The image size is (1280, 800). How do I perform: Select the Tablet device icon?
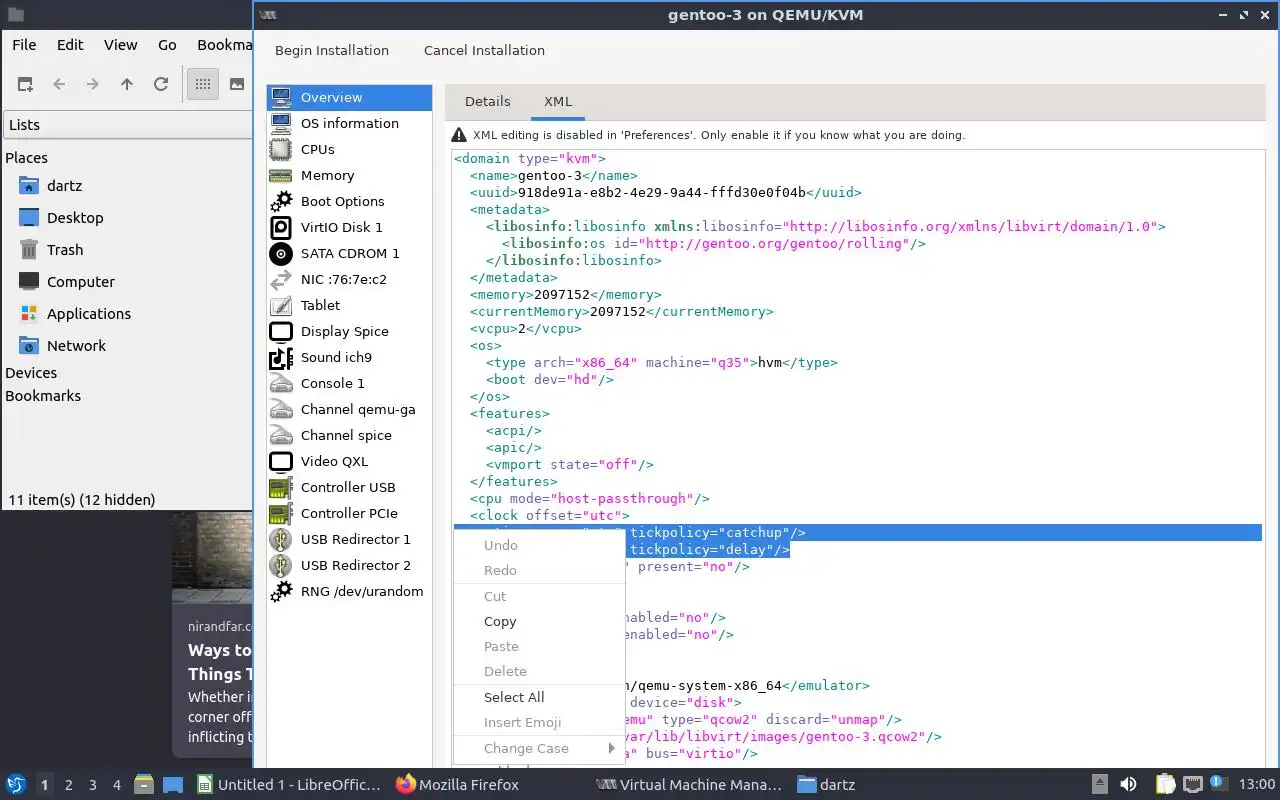click(282, 305)
